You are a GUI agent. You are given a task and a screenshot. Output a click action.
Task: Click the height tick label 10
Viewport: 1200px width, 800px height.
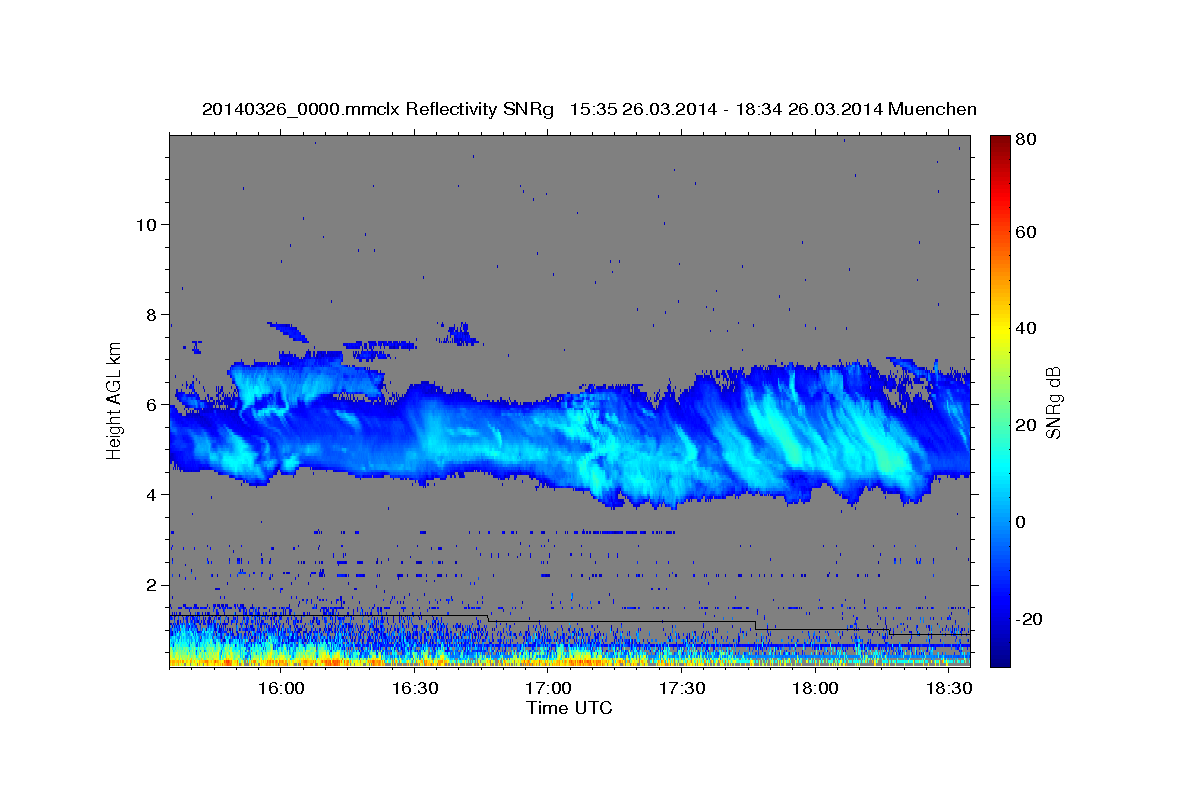pos(146,224)
